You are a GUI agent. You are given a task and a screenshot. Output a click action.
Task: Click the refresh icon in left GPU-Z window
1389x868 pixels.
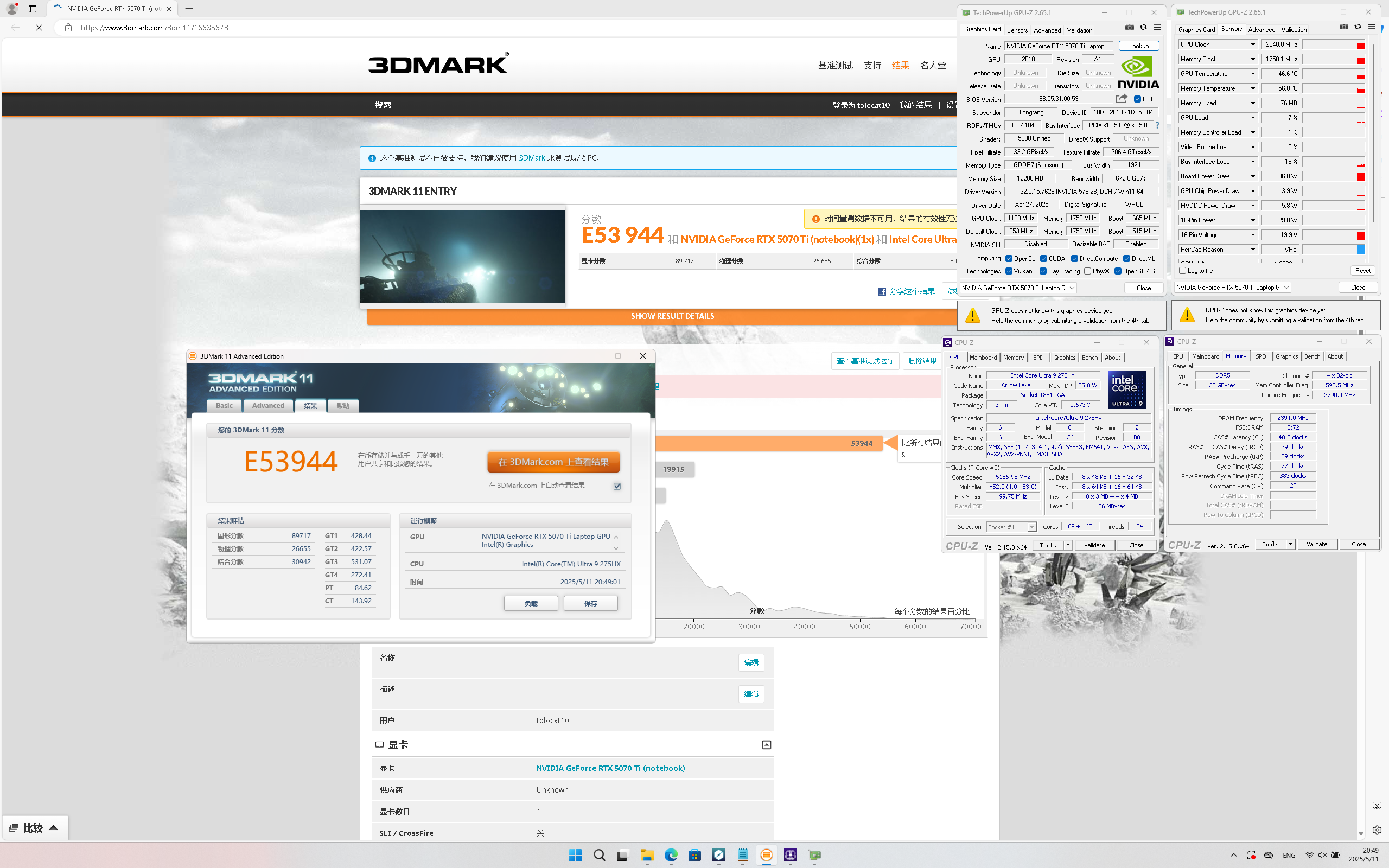click(x=1143, y=28)
